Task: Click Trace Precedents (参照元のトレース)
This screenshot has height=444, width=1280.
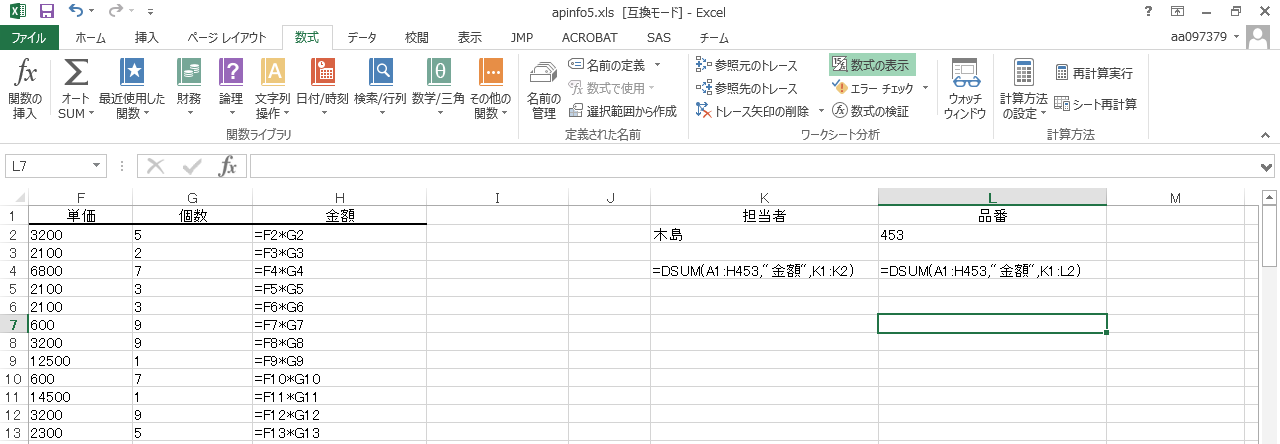Action: (747, 65)
